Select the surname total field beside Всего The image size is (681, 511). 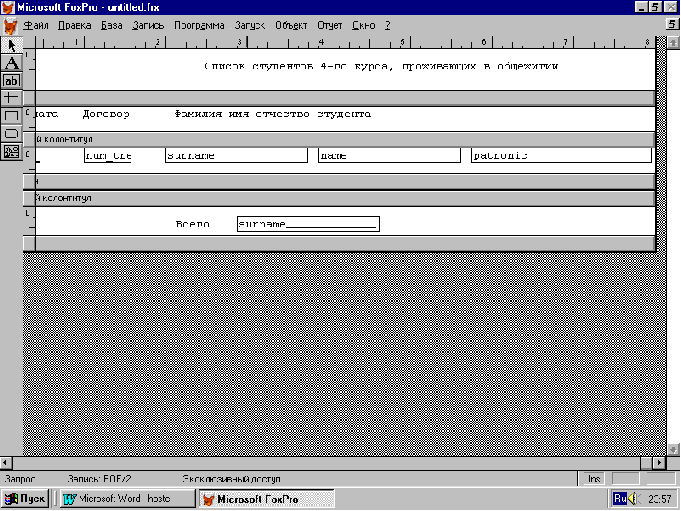pos(308,224)
